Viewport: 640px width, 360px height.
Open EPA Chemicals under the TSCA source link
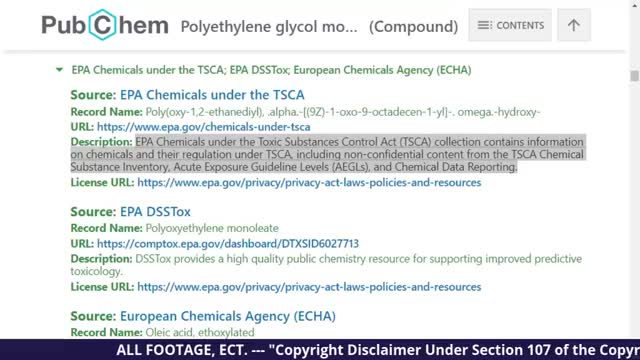coord(212,95)
